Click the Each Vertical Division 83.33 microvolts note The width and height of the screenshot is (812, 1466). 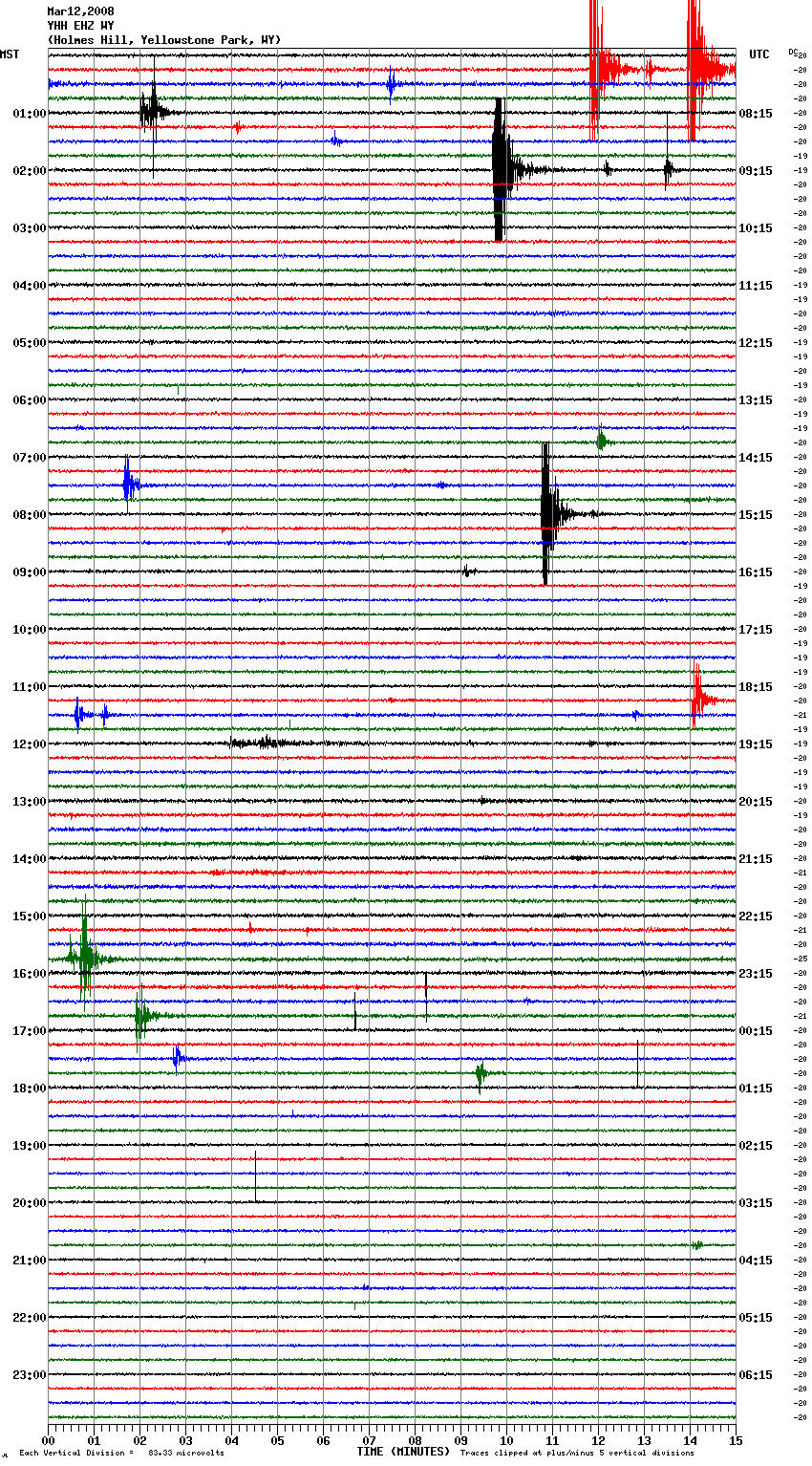(122, 1453)
